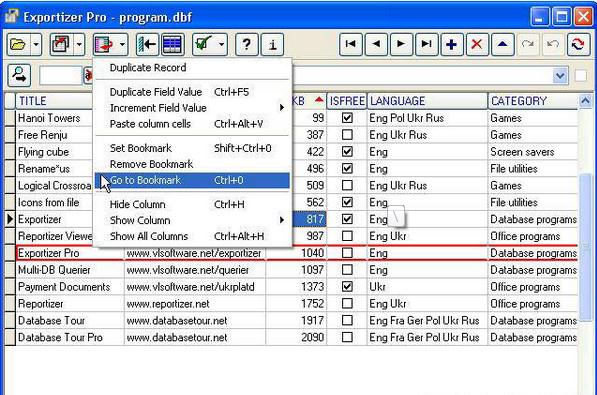The image size is (597, 395).
Task: Toggle ISFREE checkbox for Rename*us
Action: (x=347, y=168)
